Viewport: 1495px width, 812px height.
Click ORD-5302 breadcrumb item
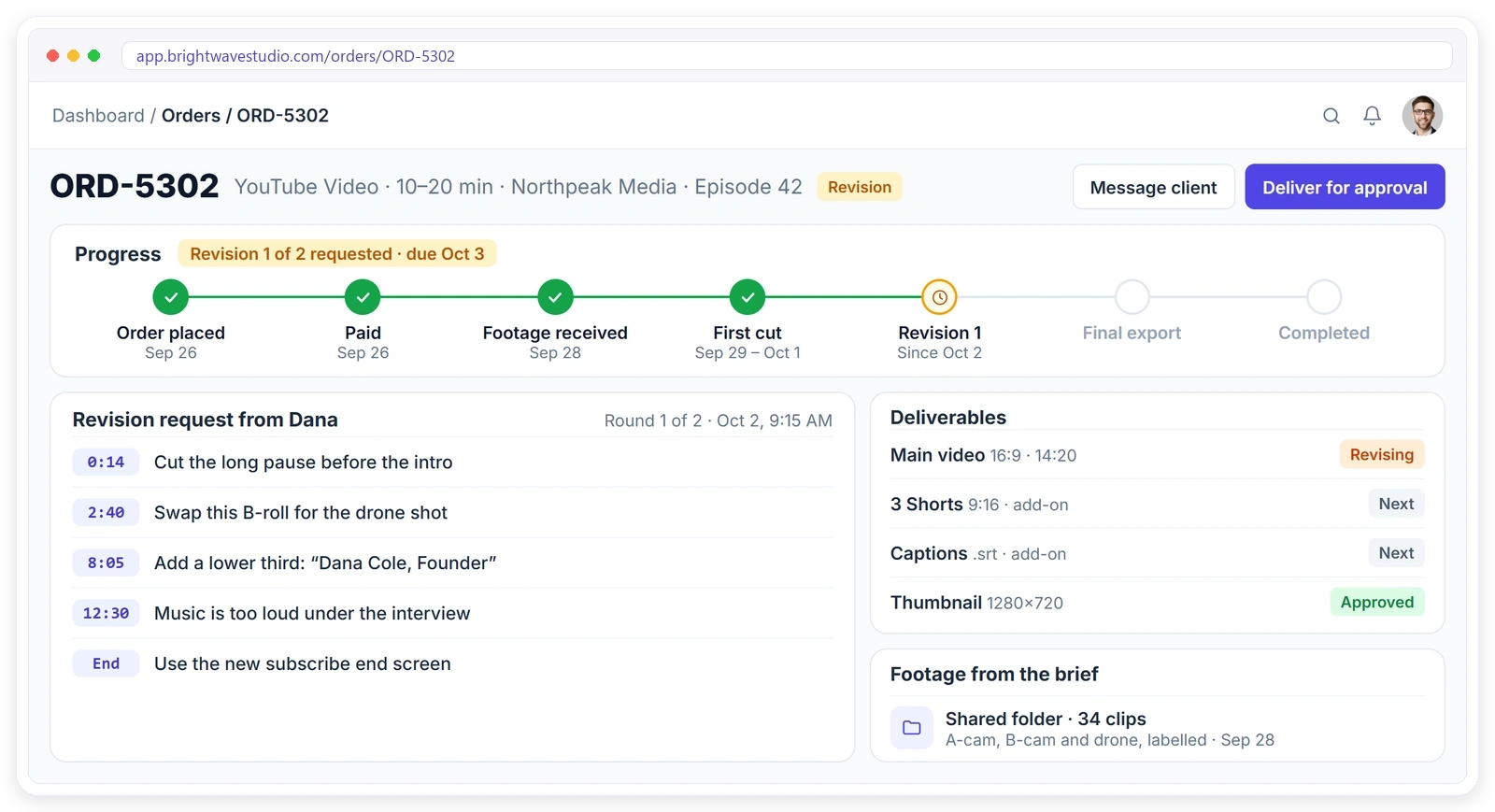pos(282,116)
